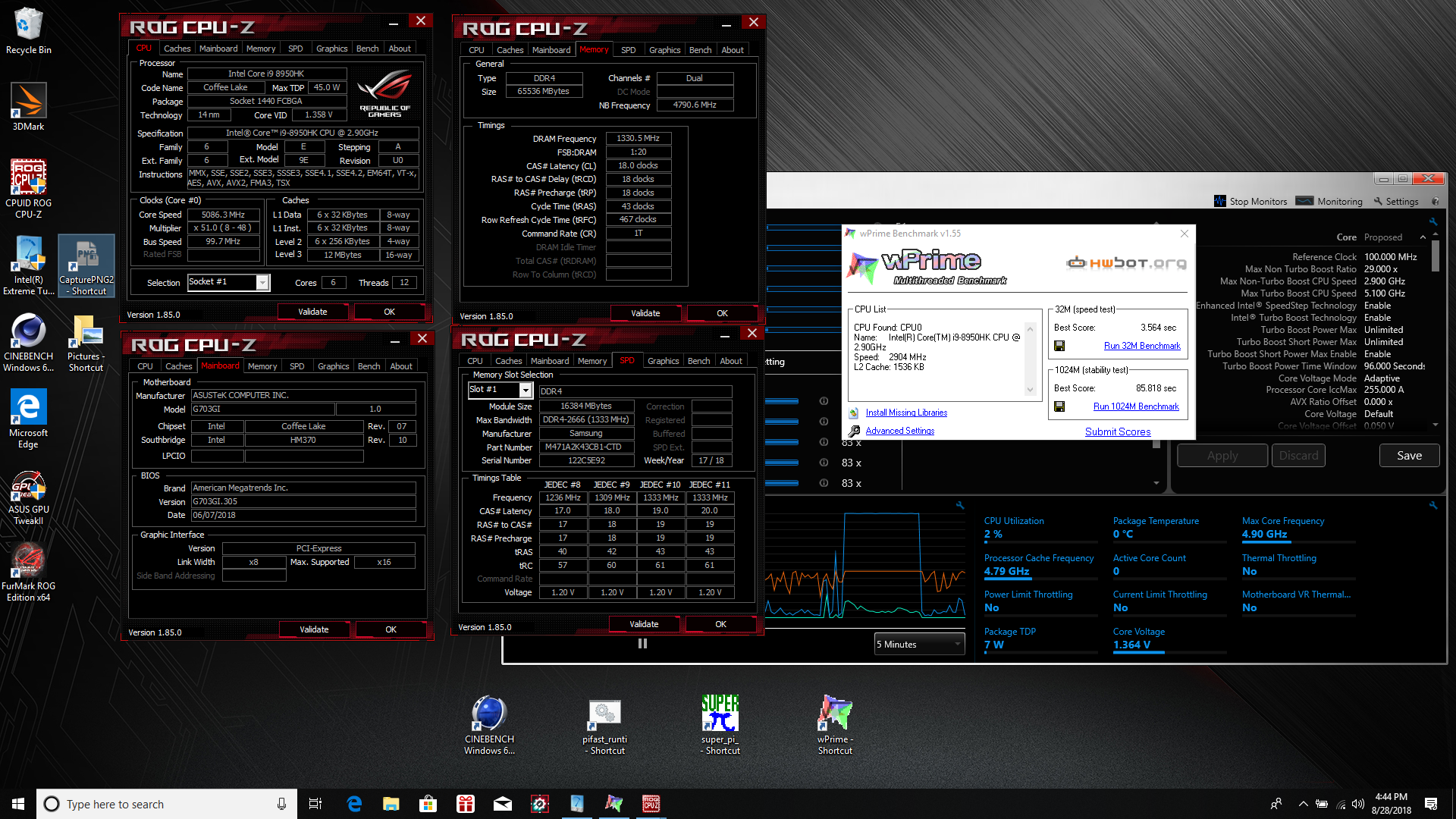Image resolution: width=1456 pixels, height=819 pixels.
Task: Open the Microsoft Store taskbar icon
Action: tap(428, 803)
